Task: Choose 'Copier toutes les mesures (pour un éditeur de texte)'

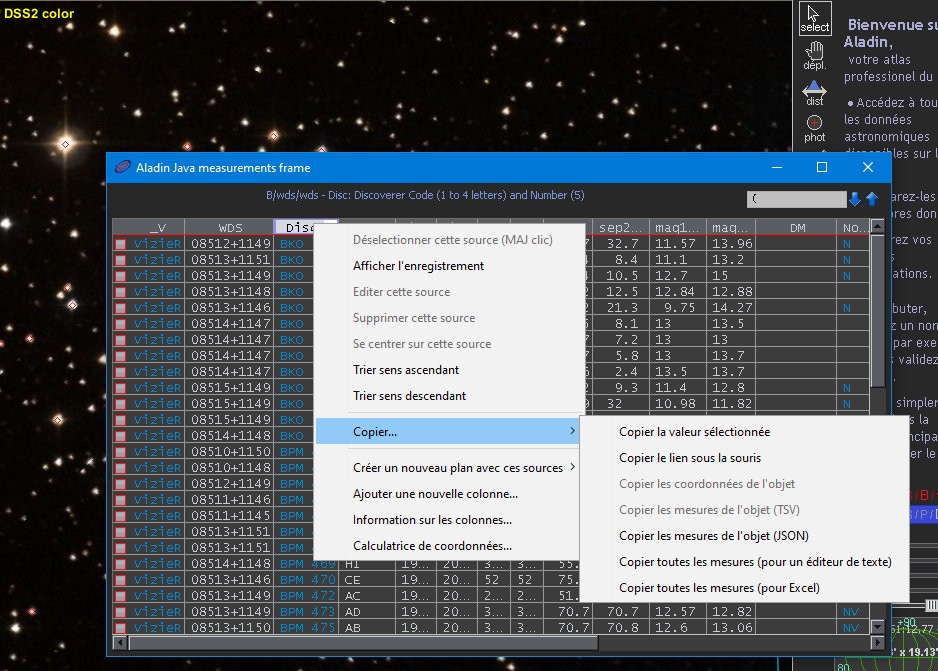Action: point(755,562)
